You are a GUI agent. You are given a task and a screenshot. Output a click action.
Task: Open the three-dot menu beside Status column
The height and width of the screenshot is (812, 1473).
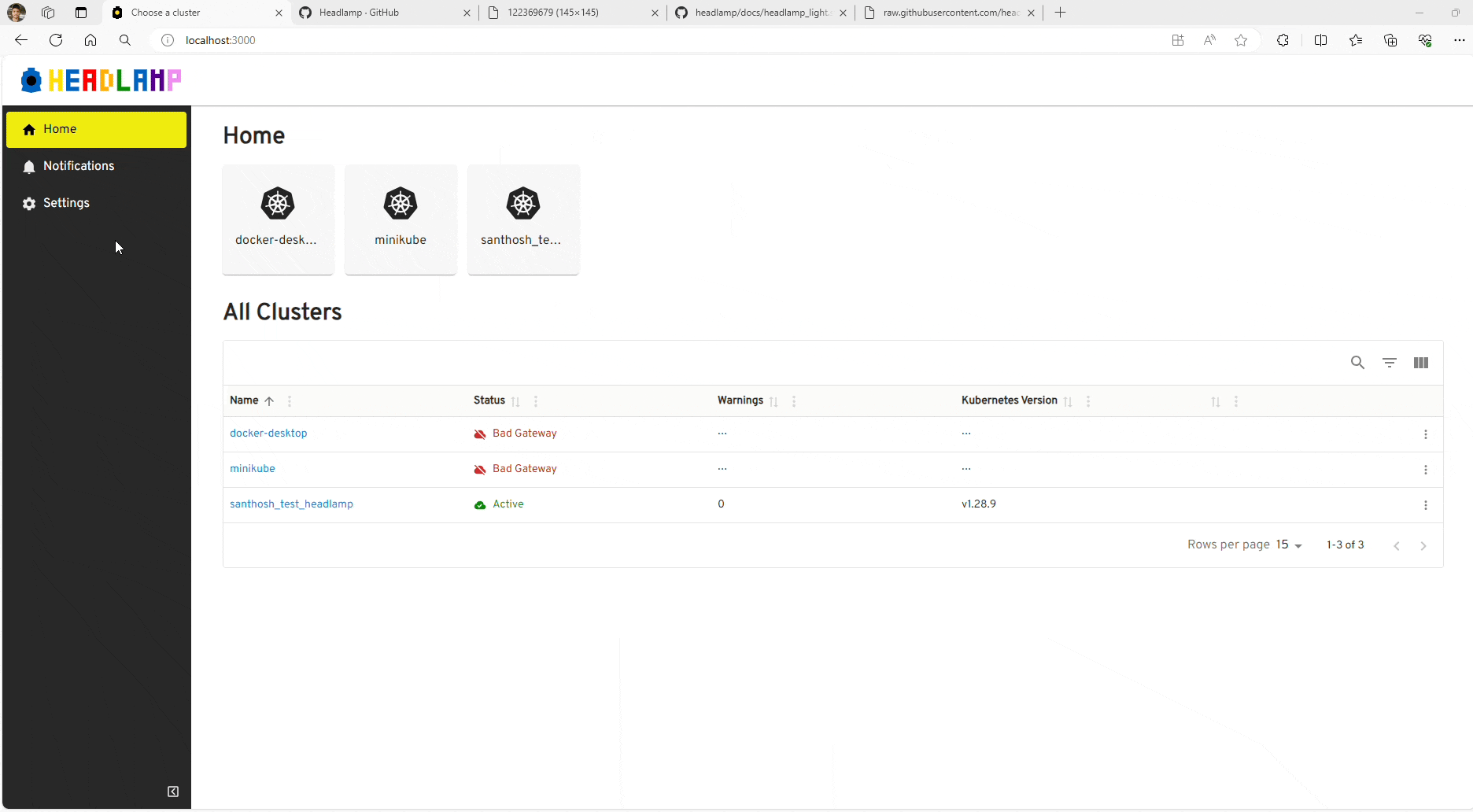coord(535,401)
